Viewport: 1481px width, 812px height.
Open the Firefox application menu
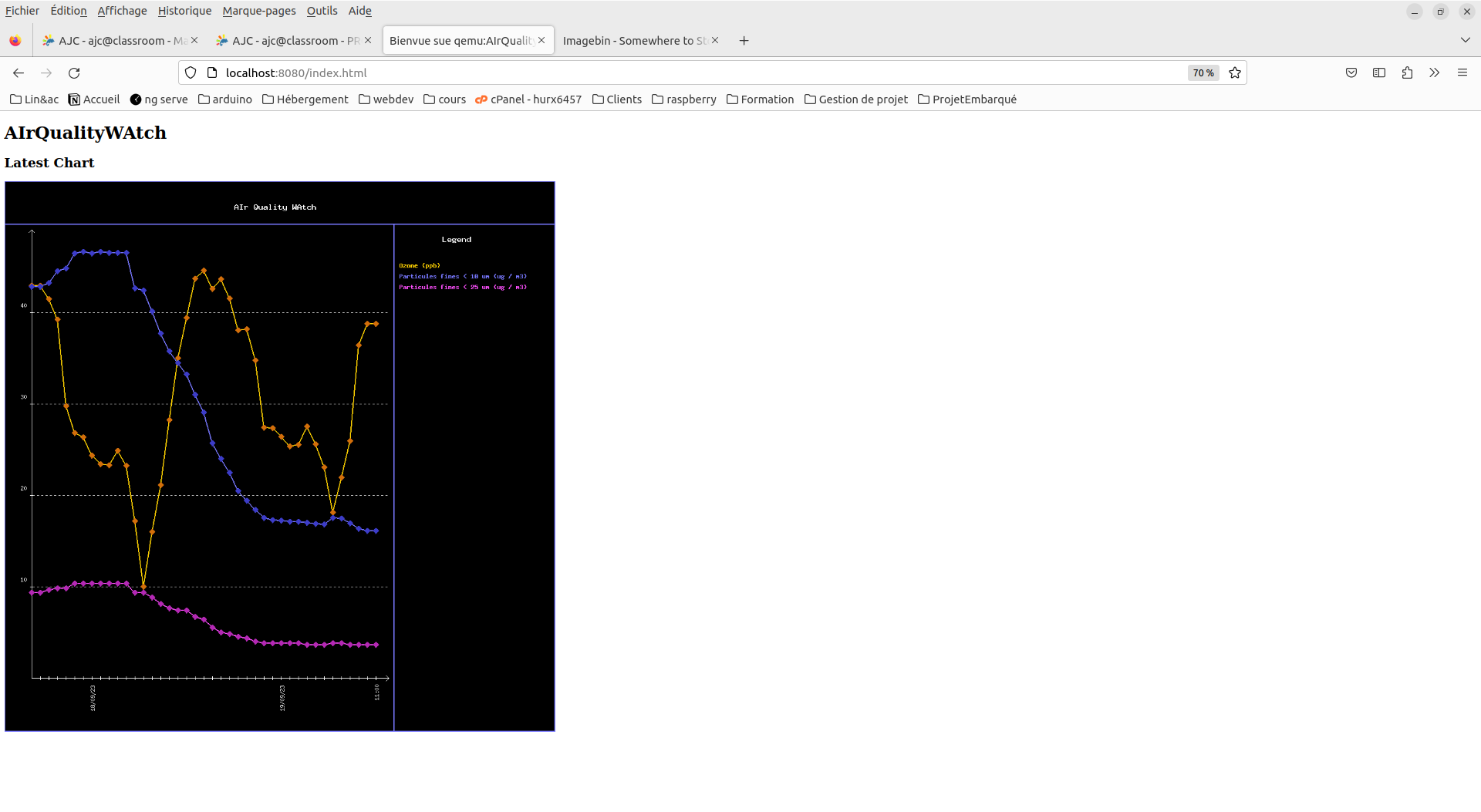click(x=1462, y=72)
